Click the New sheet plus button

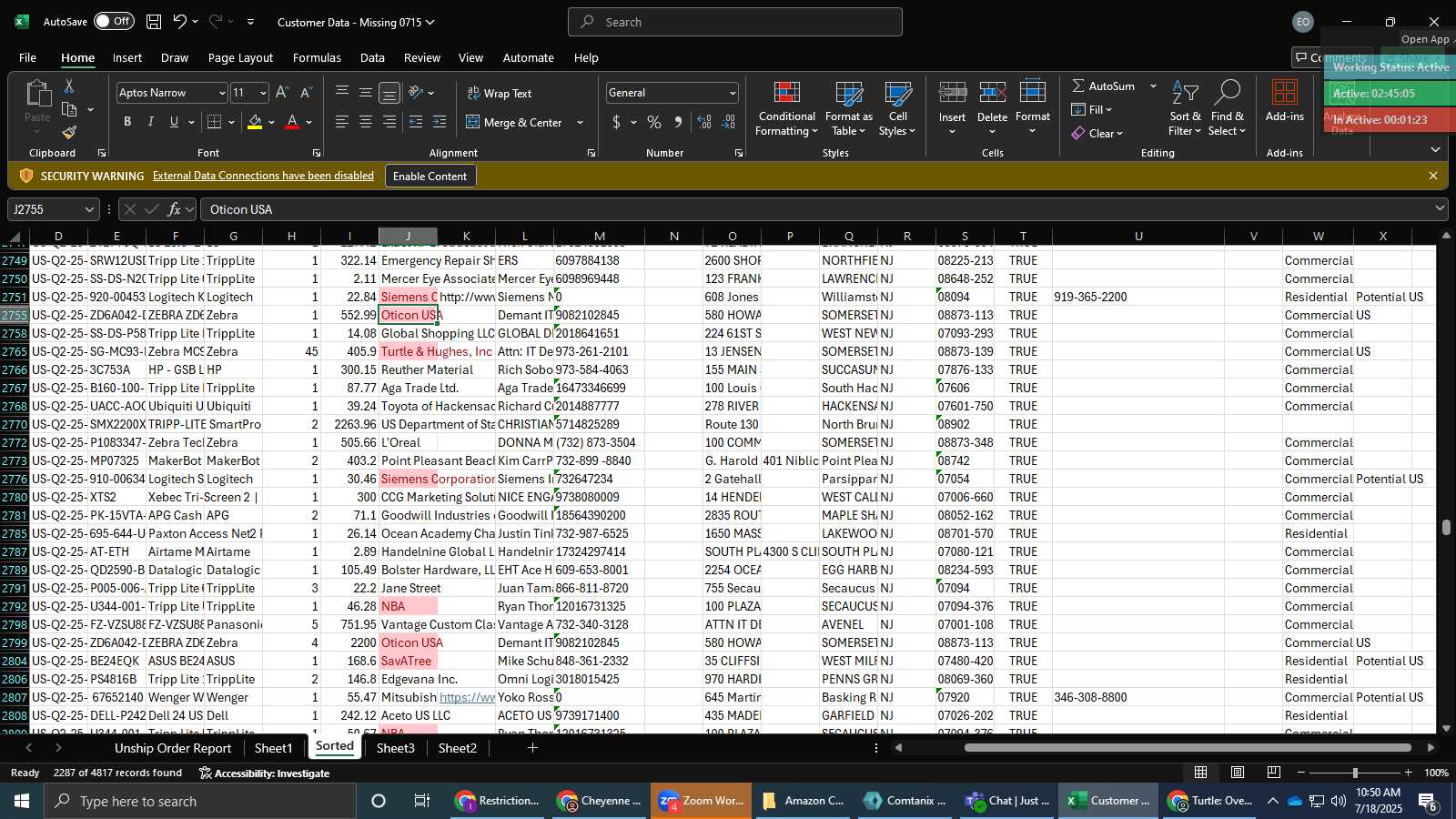(x=532, y=748)
